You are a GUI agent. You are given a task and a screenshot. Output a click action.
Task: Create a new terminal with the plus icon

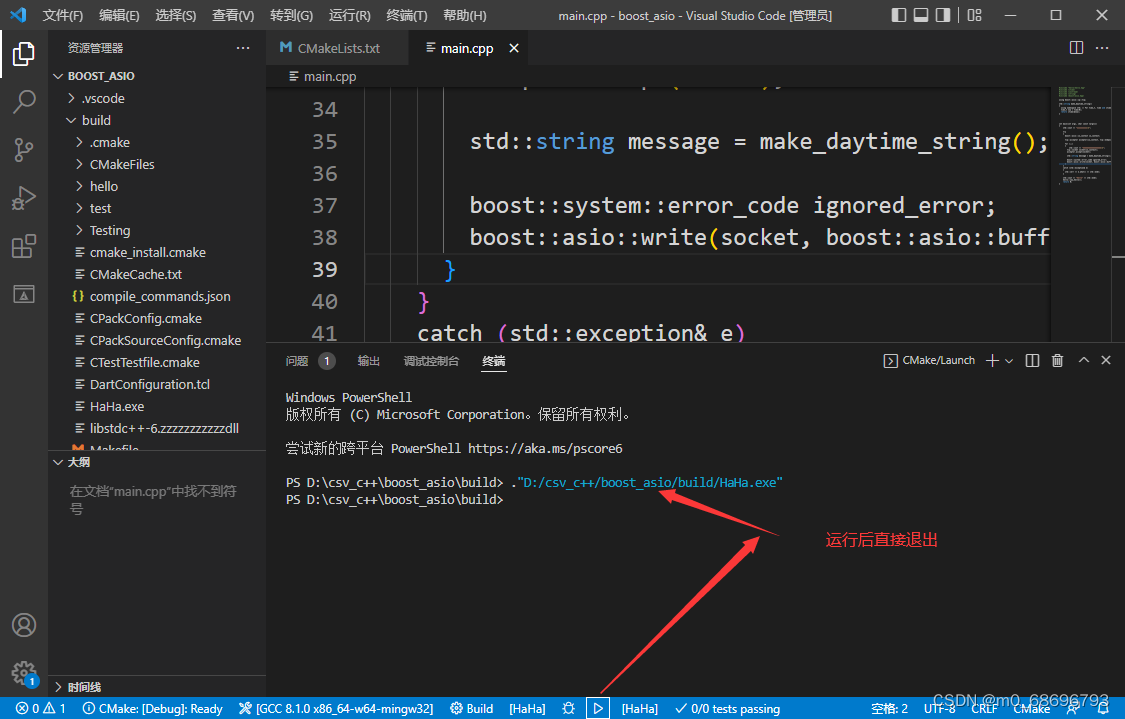pyautogui.click(x=992, y=360)
